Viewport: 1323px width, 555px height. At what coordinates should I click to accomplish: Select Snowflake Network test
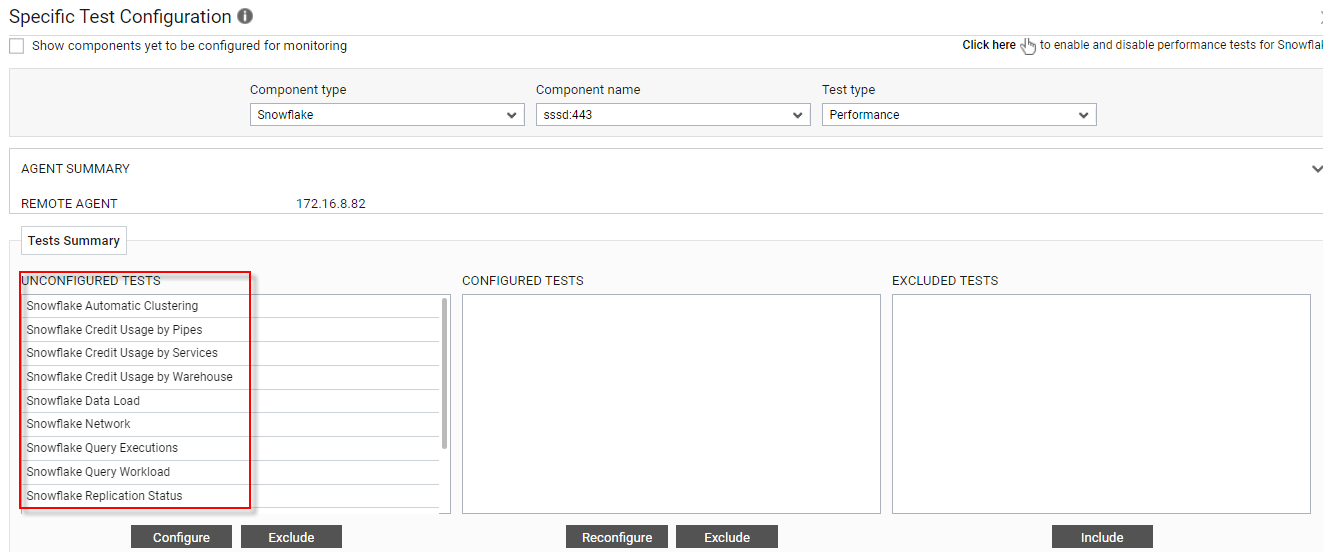230,424
